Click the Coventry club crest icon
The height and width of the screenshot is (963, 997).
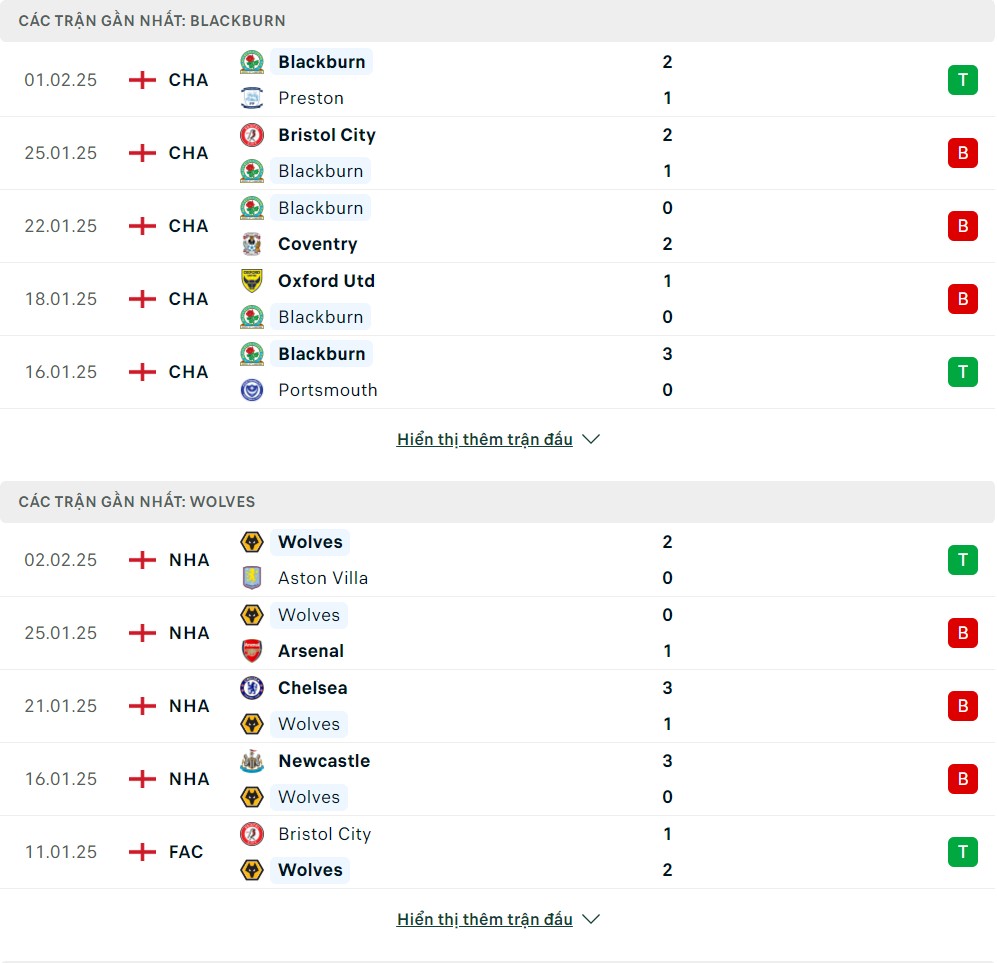[x=252, y=244]
